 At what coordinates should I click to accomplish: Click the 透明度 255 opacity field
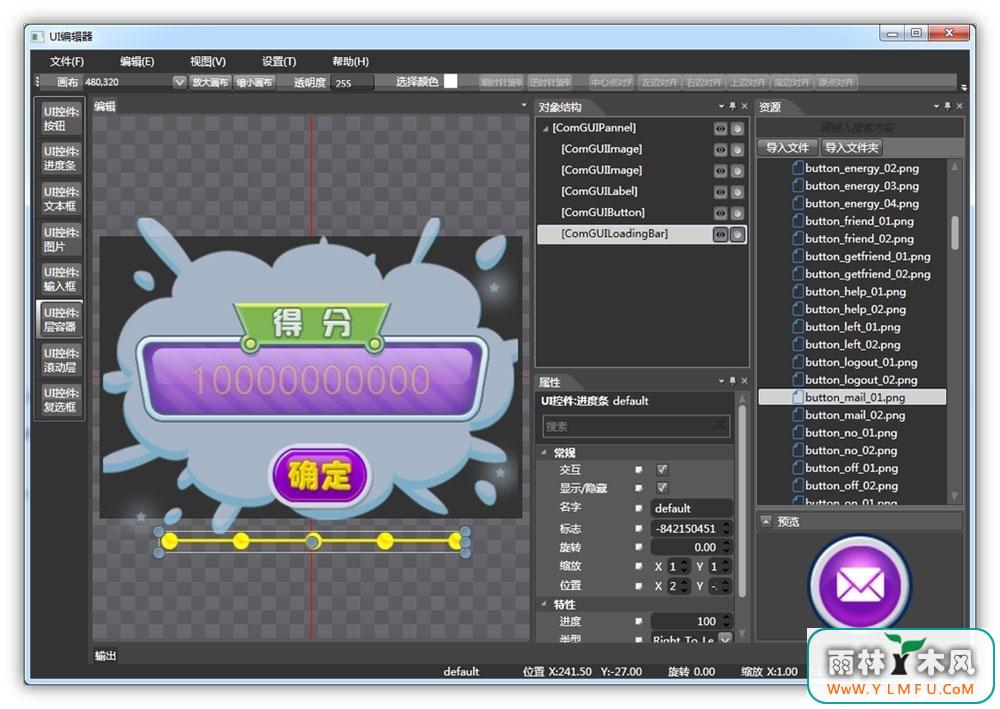click(351, 83)
